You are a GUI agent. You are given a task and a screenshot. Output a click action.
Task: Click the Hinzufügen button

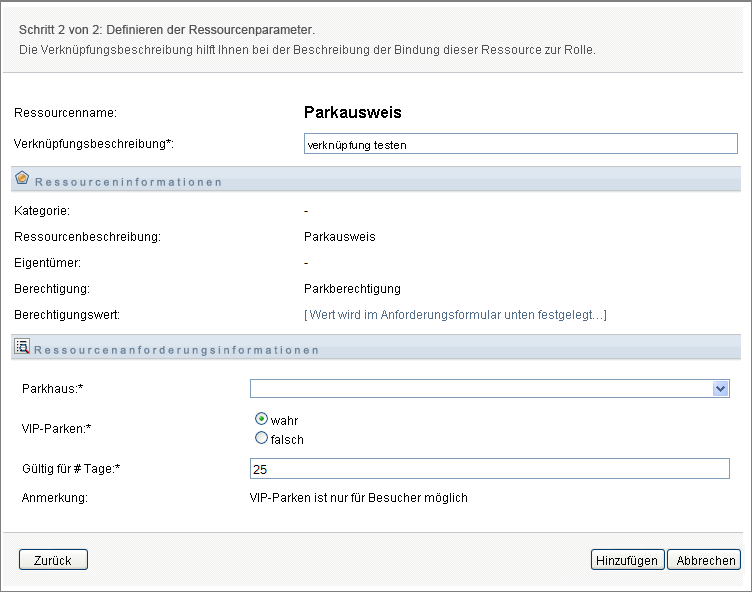627,560
